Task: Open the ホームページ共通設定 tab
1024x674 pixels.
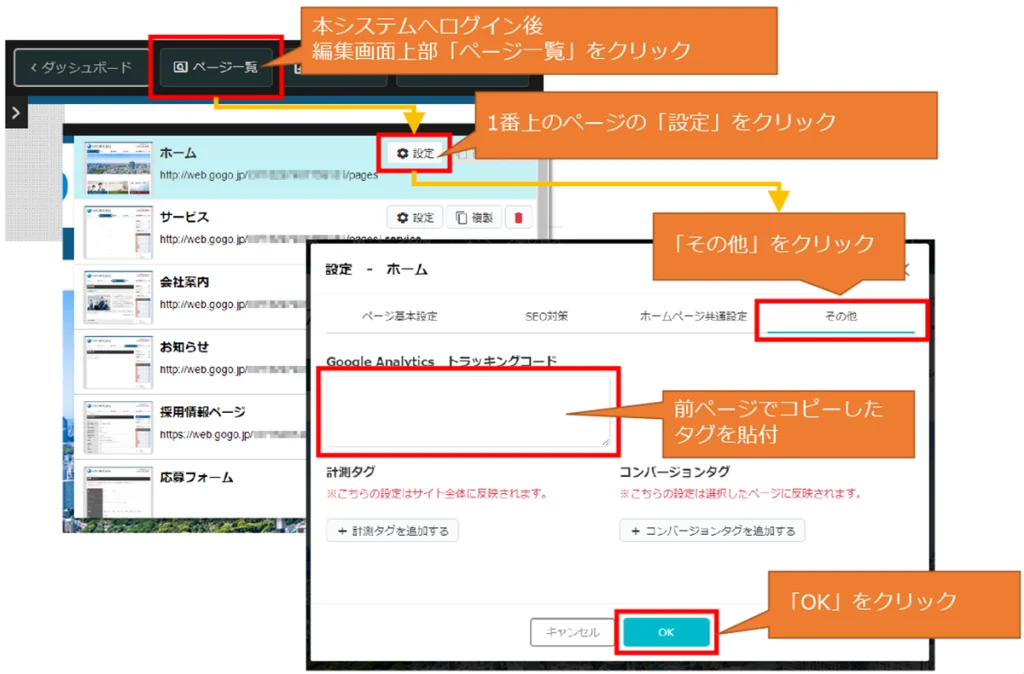Action: [x=692, y=316]
